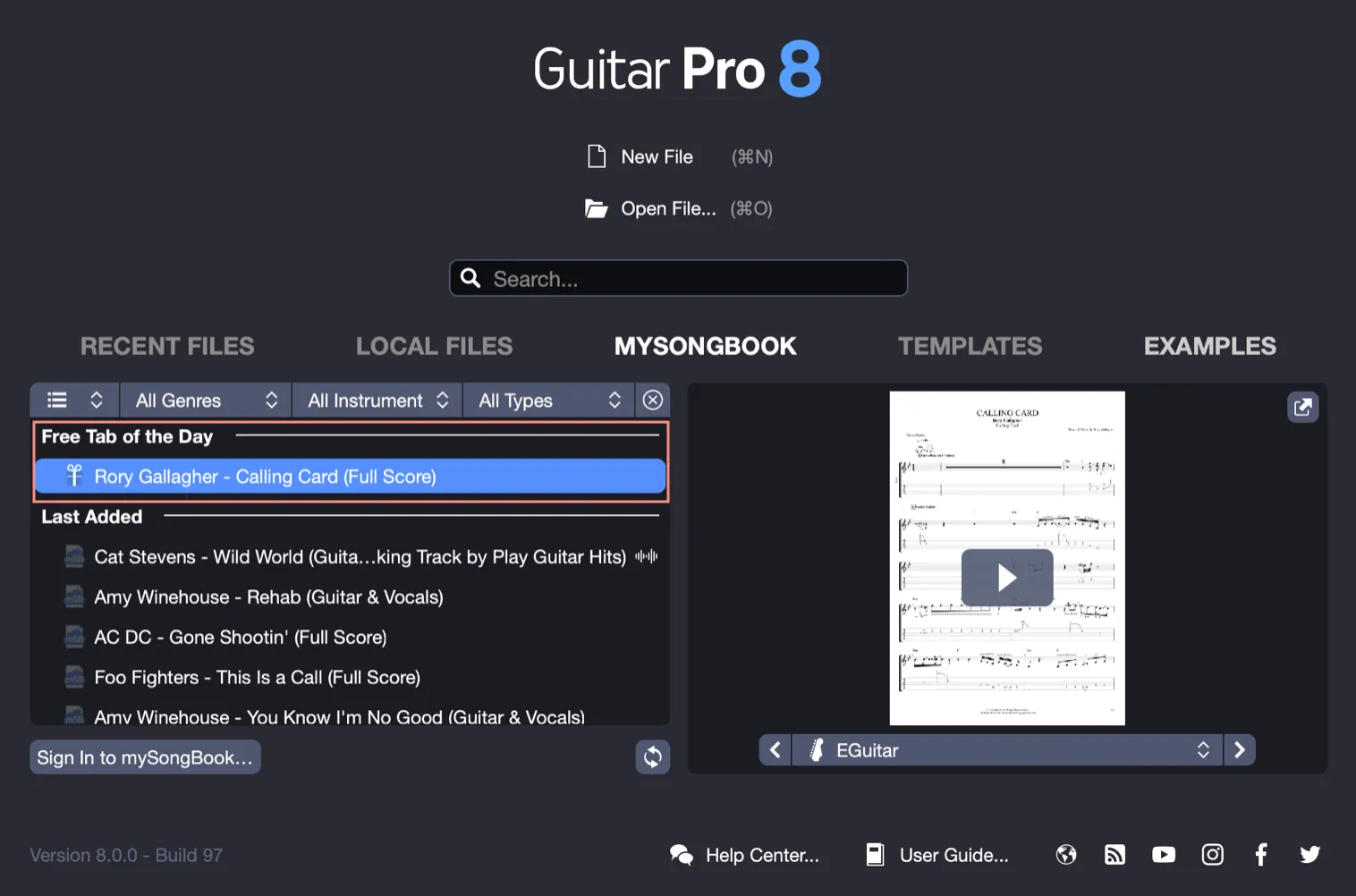Open the EGuitar track selector dropdown
The height and width of the screenshot is (896, 1356).
(1007, 749)
